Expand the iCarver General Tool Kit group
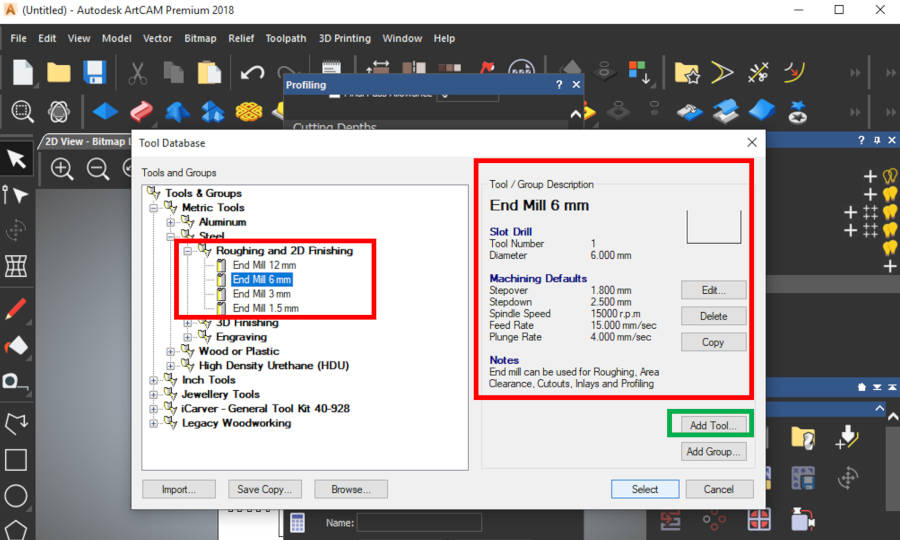The image size is (900, 540). [x=154, y=409]
